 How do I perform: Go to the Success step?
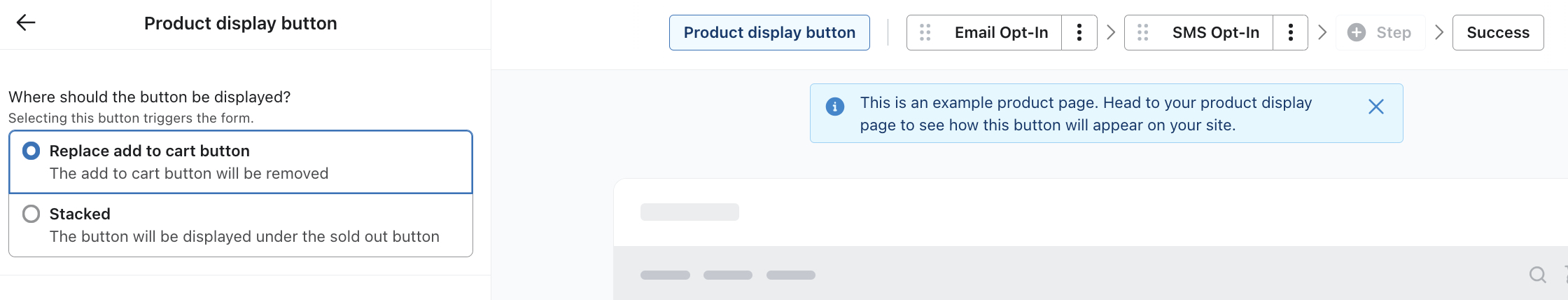pyautogui.click(x=1498, y=32)
